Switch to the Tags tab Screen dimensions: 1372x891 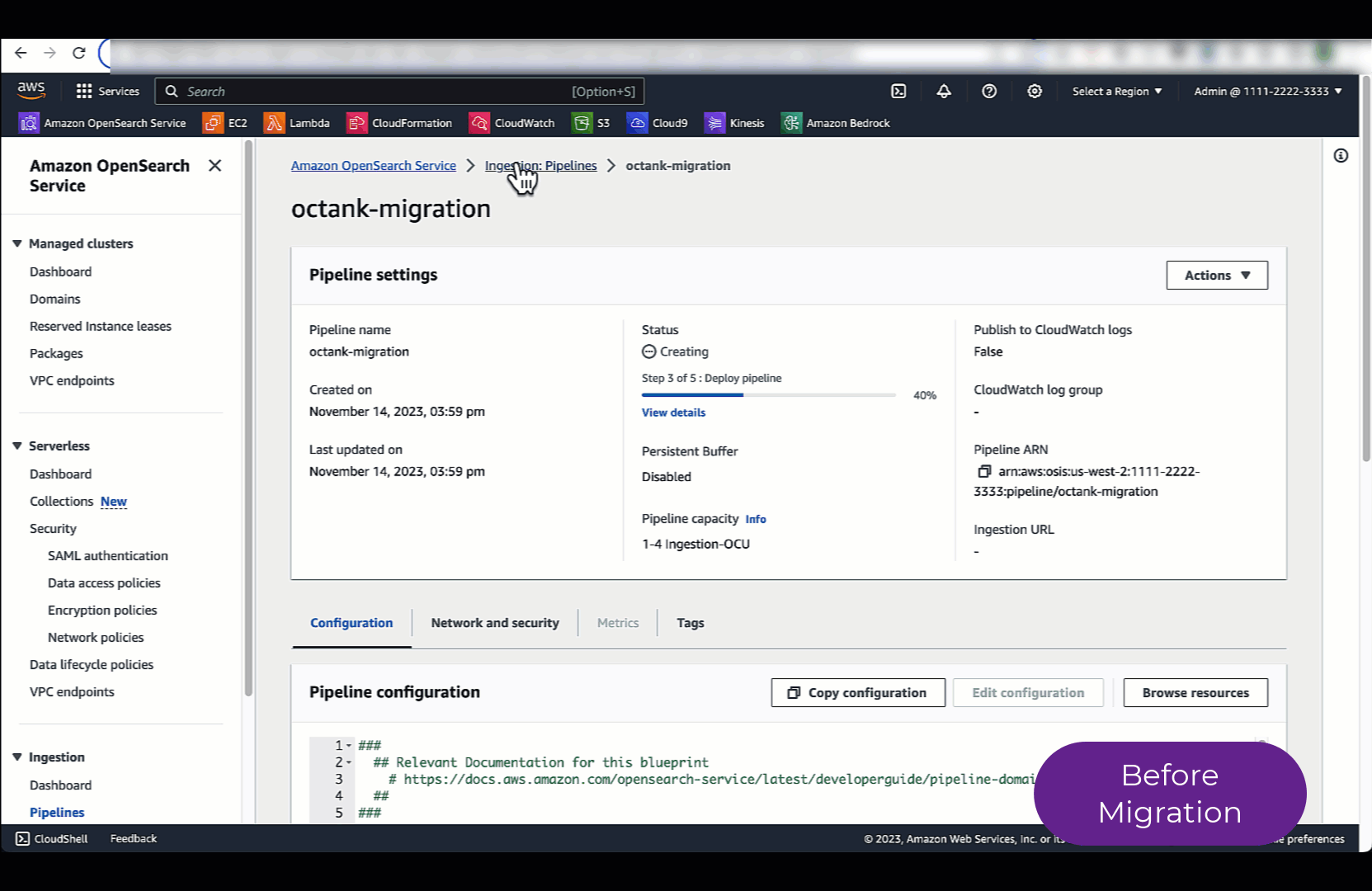(691, 623)
